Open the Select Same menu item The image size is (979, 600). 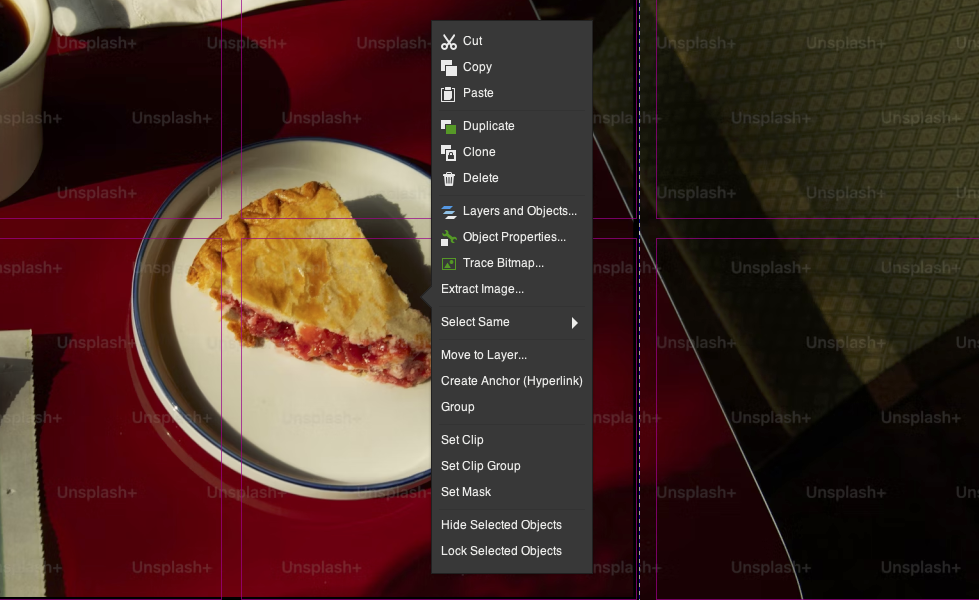(x=512, y=322)
